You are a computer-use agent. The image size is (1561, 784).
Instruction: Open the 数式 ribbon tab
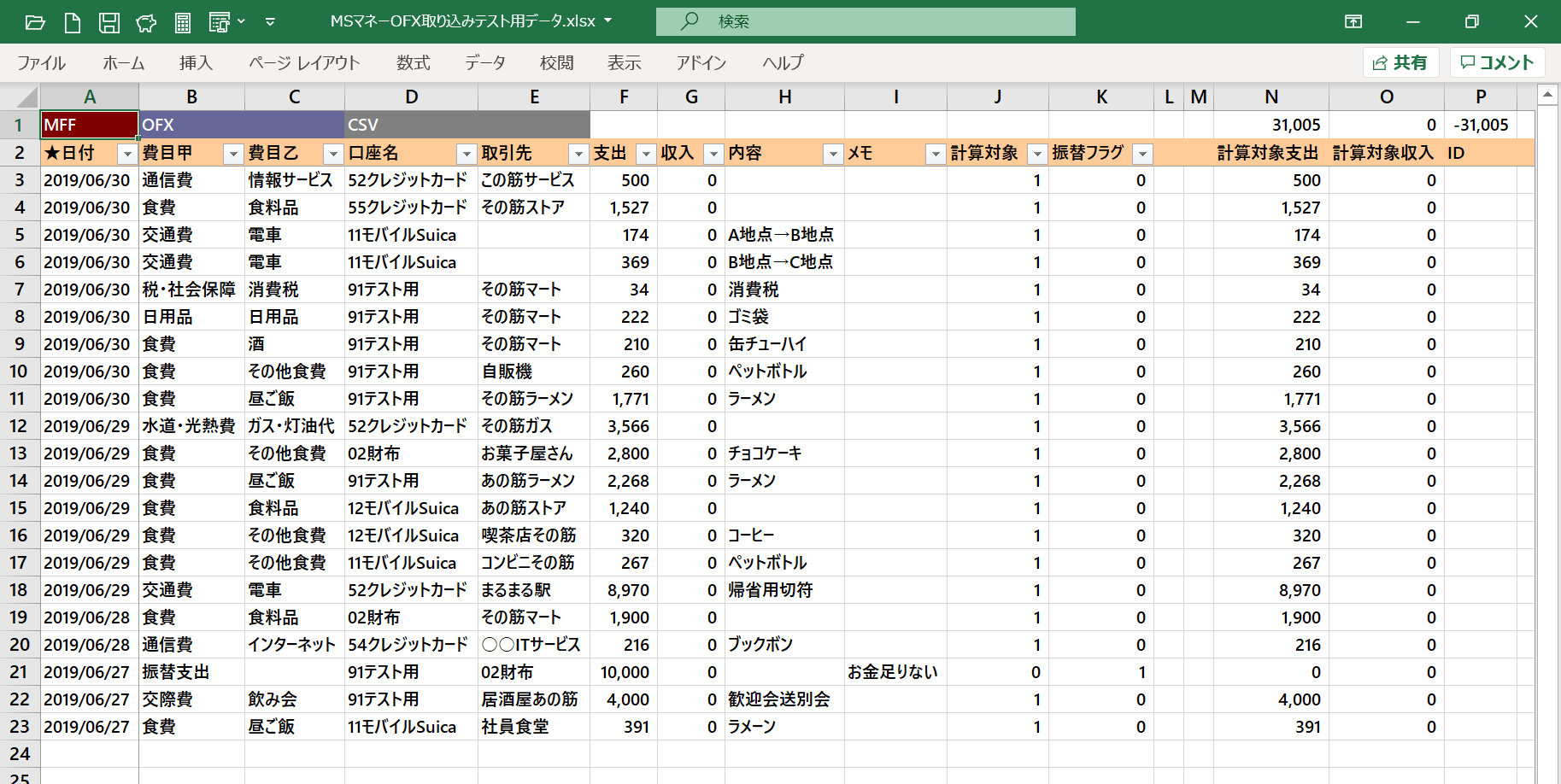(x=414, y=62)
